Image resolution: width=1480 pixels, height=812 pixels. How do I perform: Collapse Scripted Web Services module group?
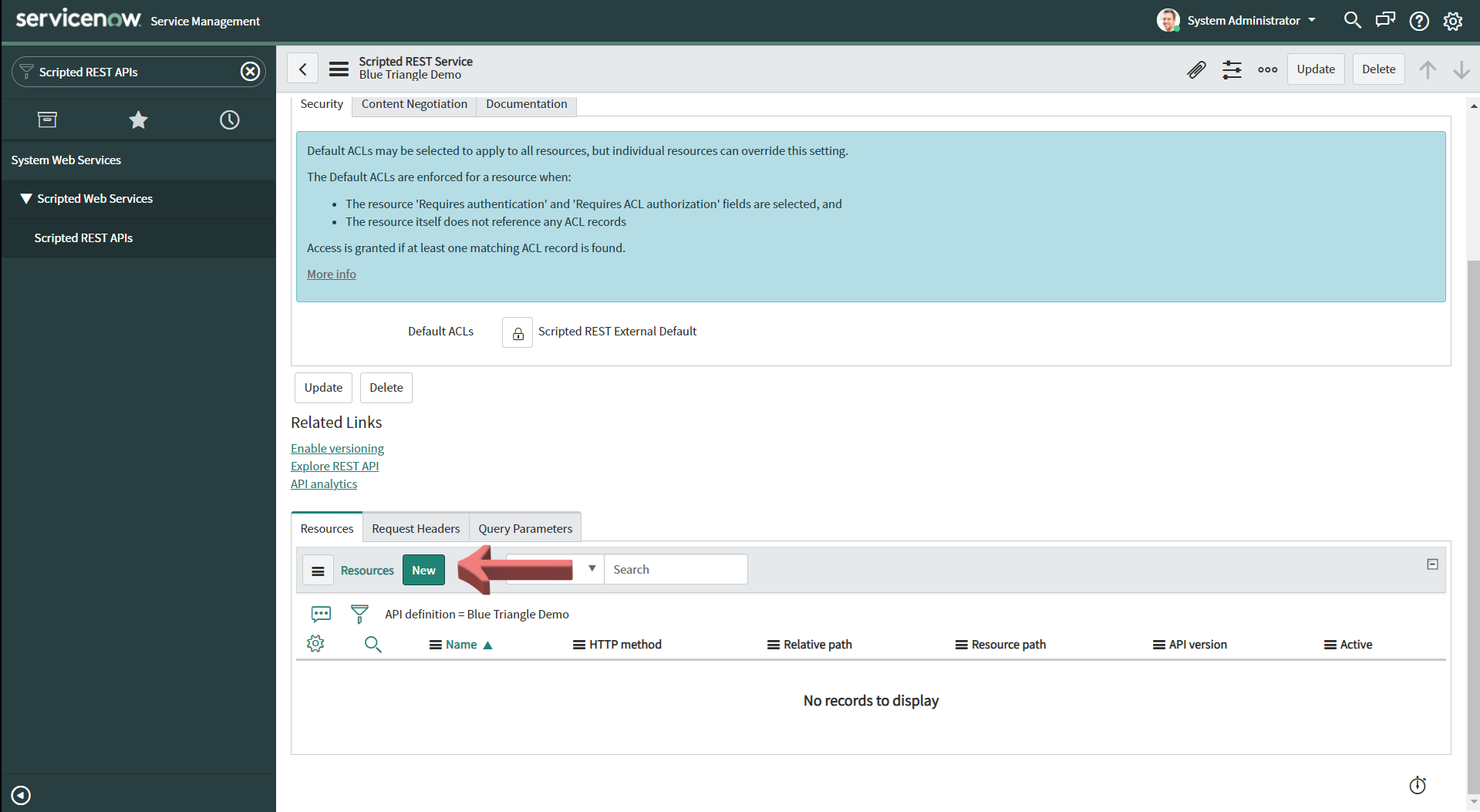click(26, 198)
